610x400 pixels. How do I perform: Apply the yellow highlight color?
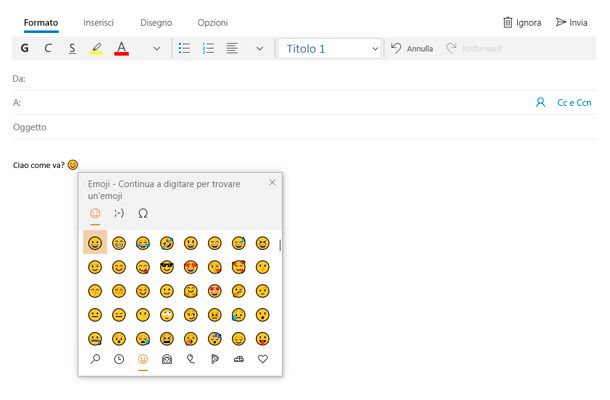point(96,48)
